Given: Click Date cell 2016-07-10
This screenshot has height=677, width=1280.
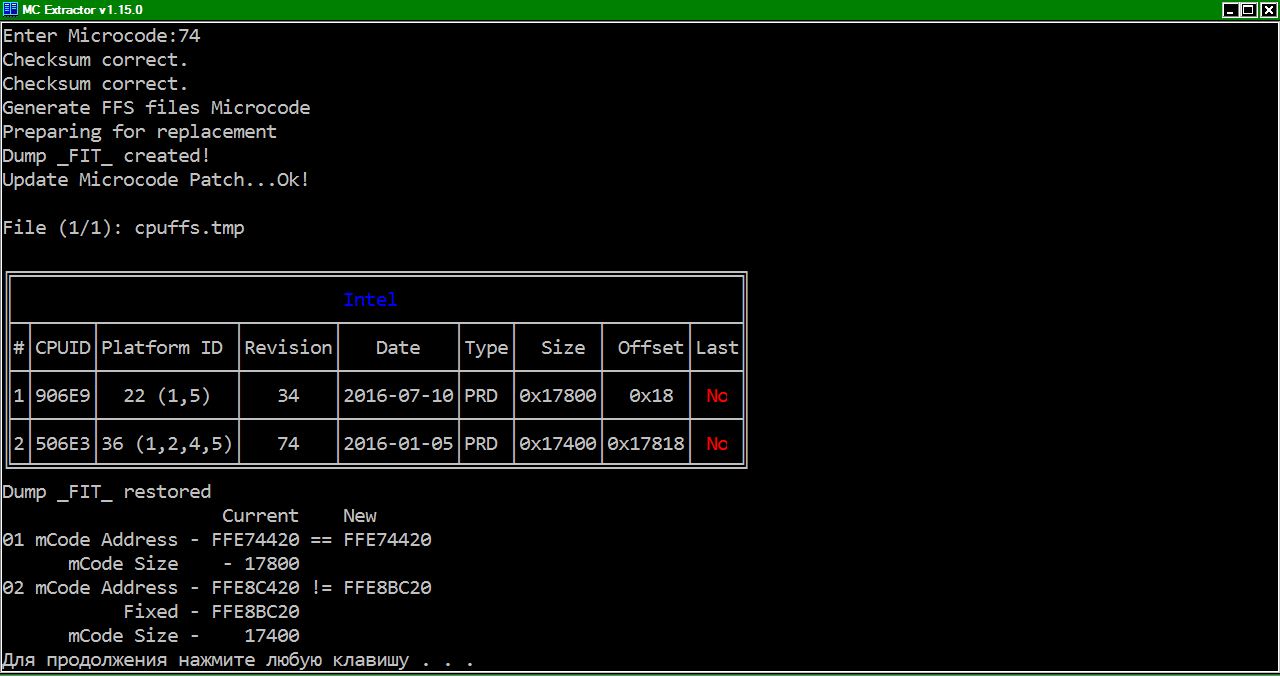Looking at the screenshot, I should pos(398,396).
